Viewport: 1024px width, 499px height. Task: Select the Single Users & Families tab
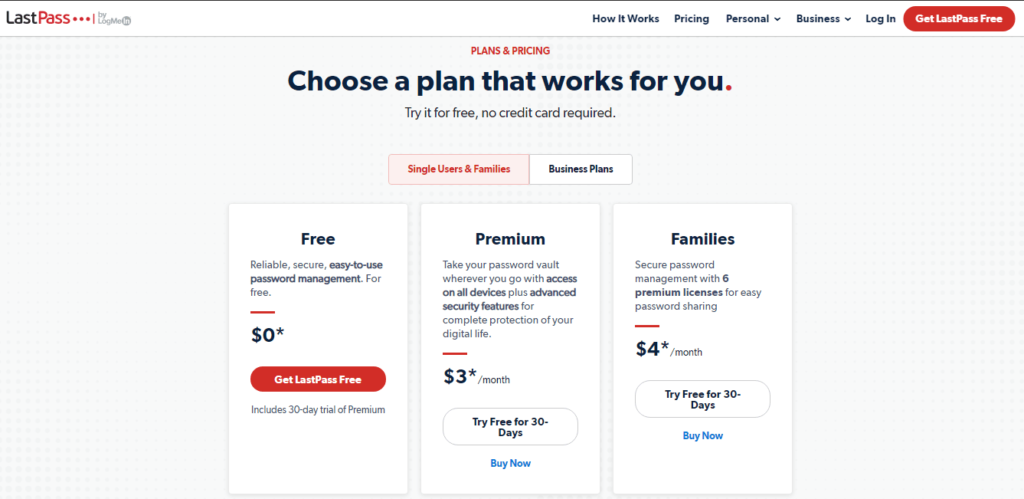tap(459, 169)
